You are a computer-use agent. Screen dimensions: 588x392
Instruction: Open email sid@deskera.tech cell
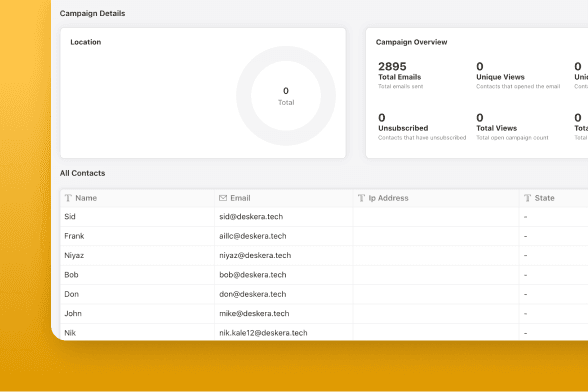[251, 217]
